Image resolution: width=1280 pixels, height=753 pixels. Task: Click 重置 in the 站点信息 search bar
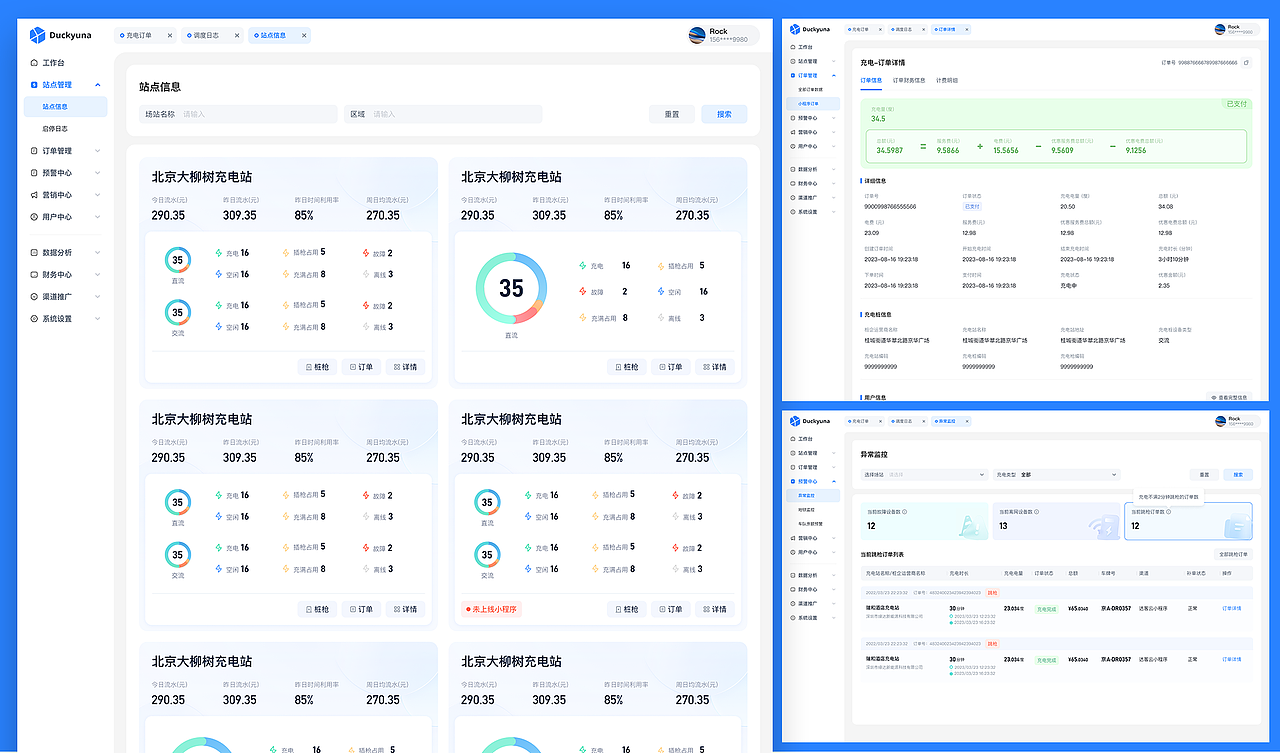672,114
